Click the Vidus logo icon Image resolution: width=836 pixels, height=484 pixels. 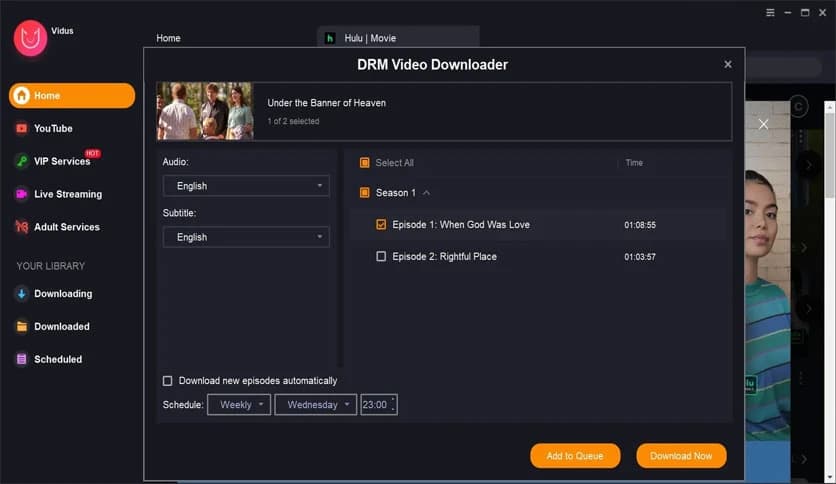[30, 38]
